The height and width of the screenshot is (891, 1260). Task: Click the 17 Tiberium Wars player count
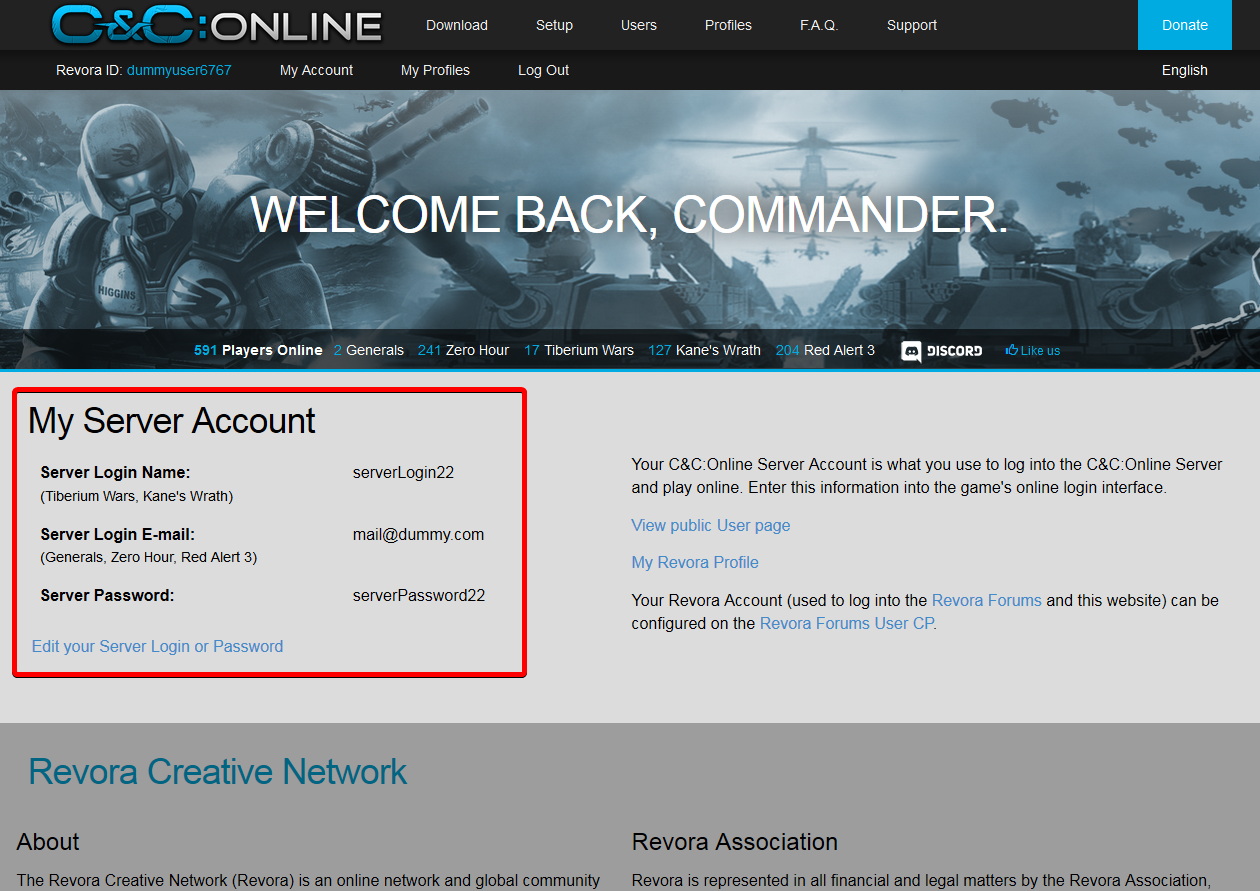[x=579, y=350]
